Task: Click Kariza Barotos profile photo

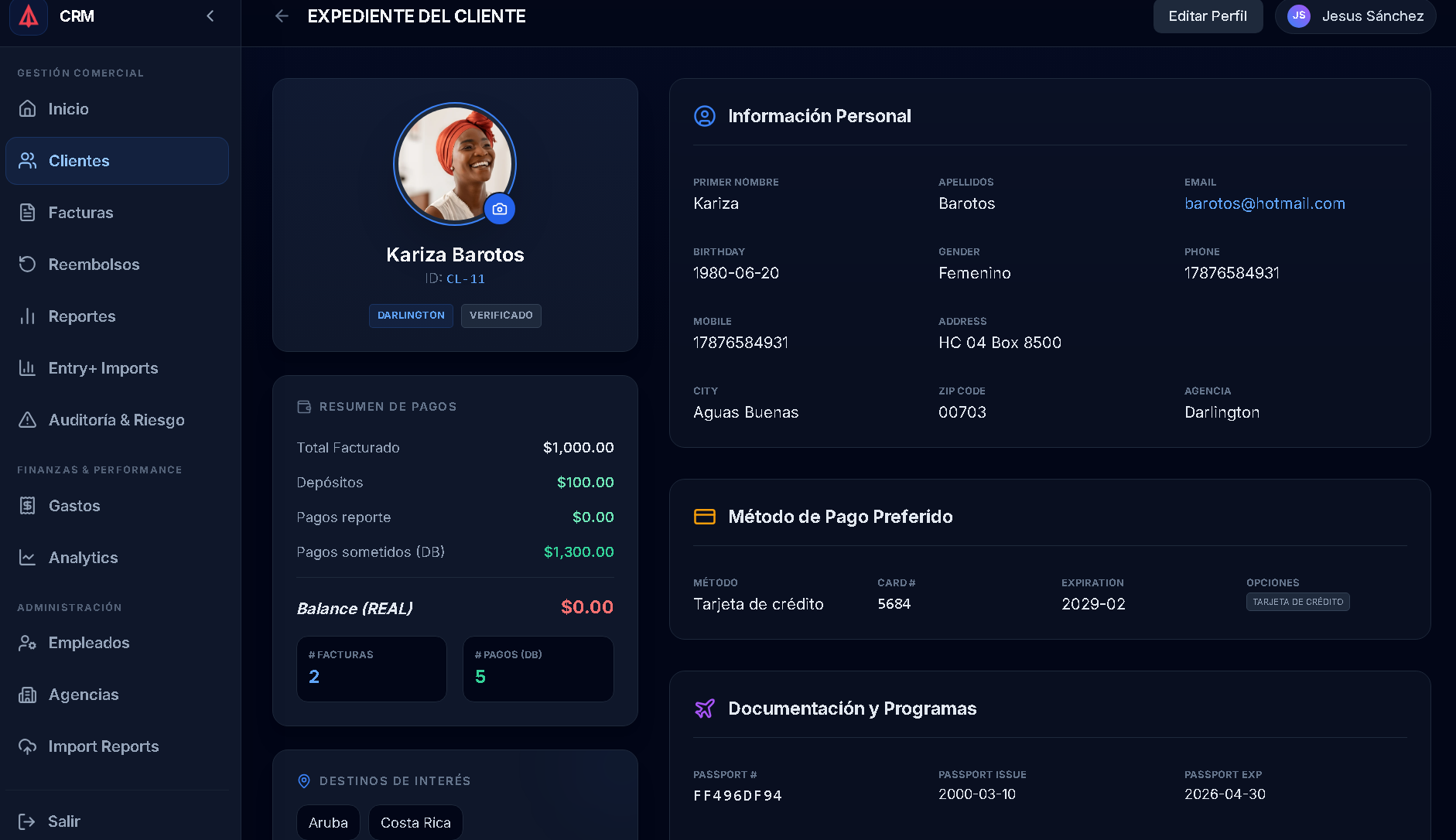Action: tap(455, 164)
